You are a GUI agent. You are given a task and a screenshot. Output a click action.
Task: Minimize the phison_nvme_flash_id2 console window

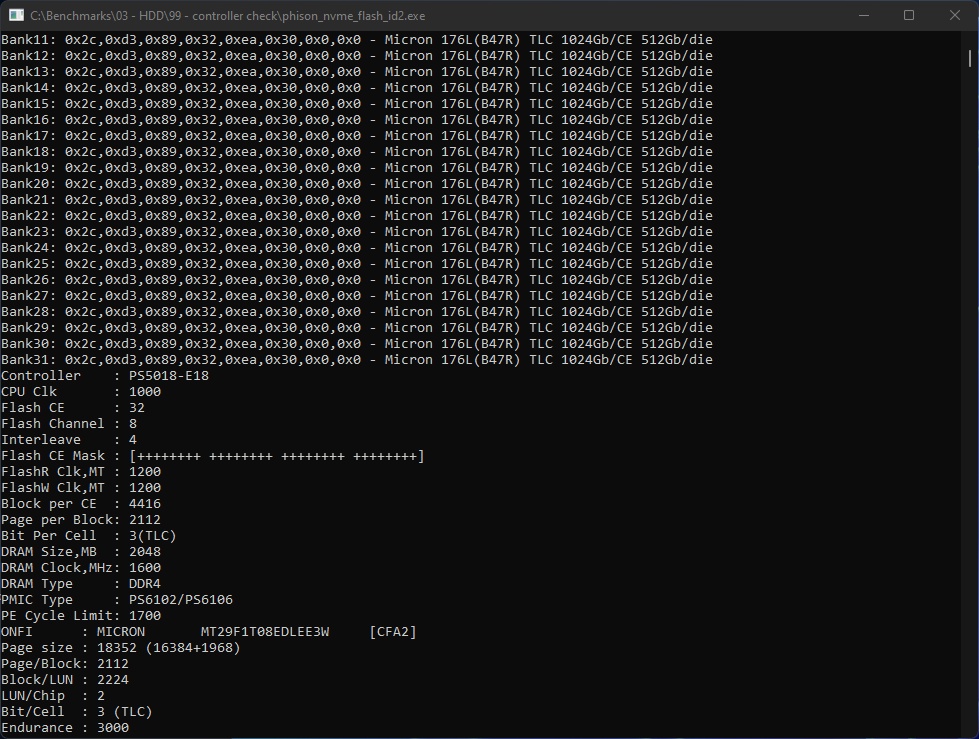click(863, 16)
